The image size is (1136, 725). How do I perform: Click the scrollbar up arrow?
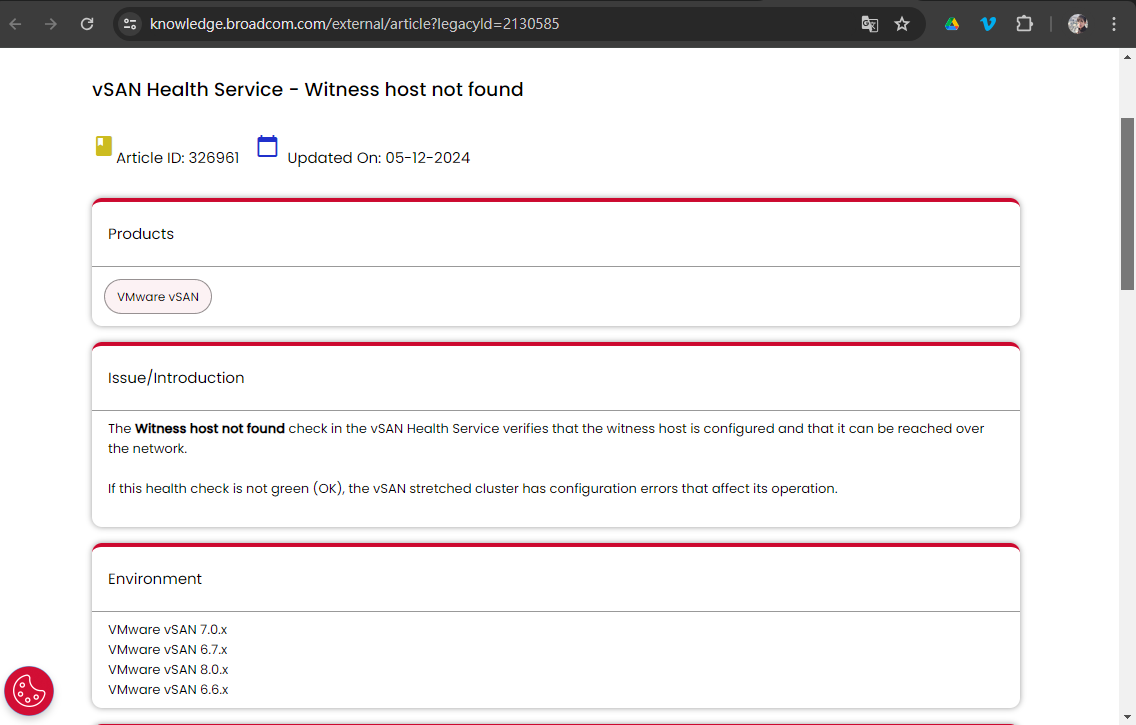pyautogui.click(x=1127, y=56)
